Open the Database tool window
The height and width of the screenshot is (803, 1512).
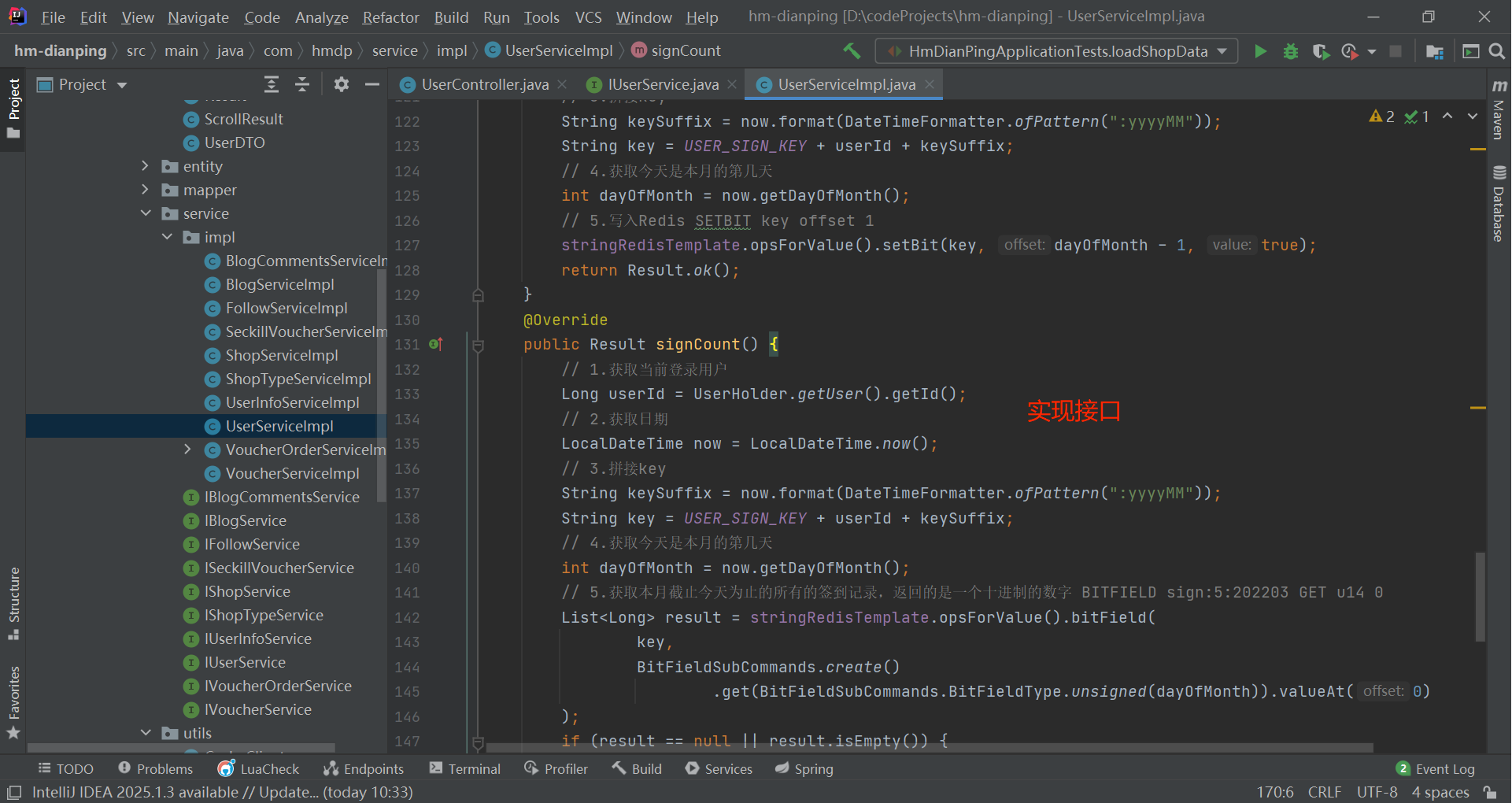(1499, 203)
